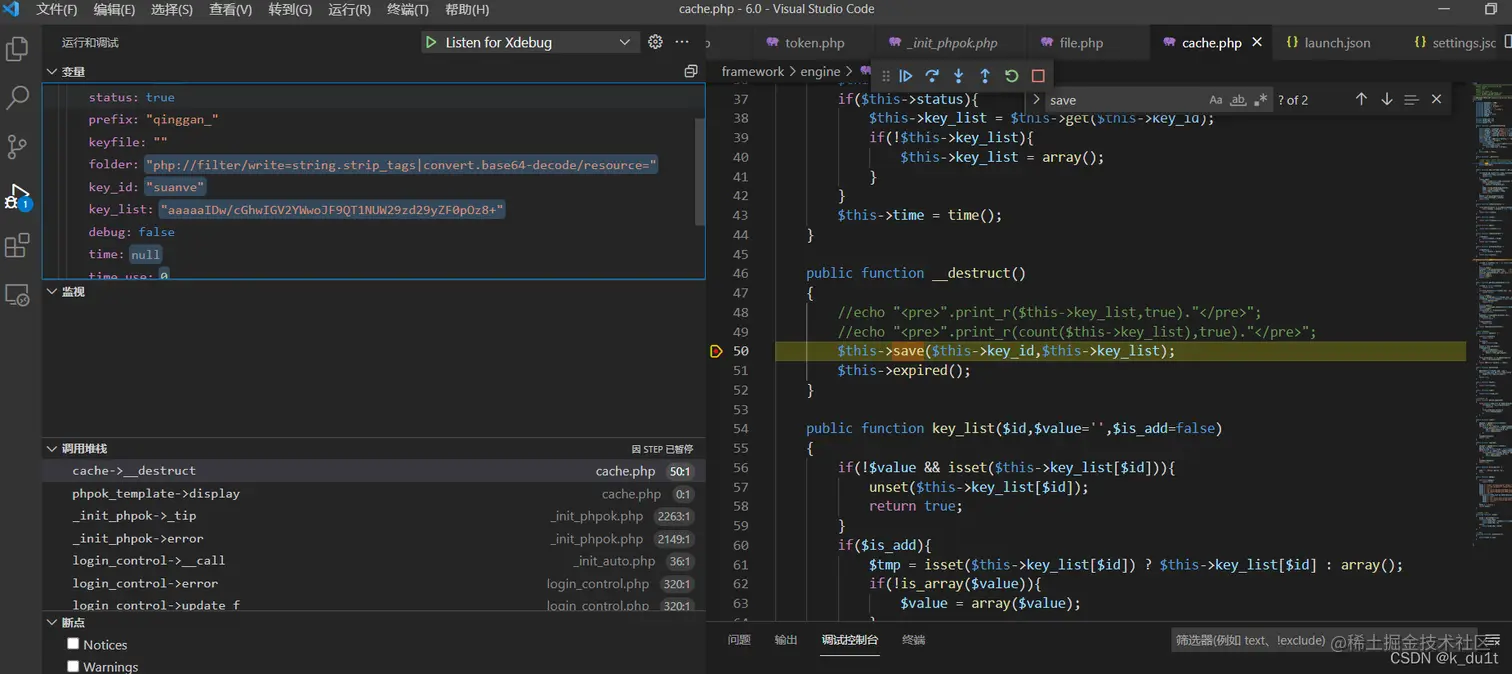Click the debug Step Over icon

932,76
